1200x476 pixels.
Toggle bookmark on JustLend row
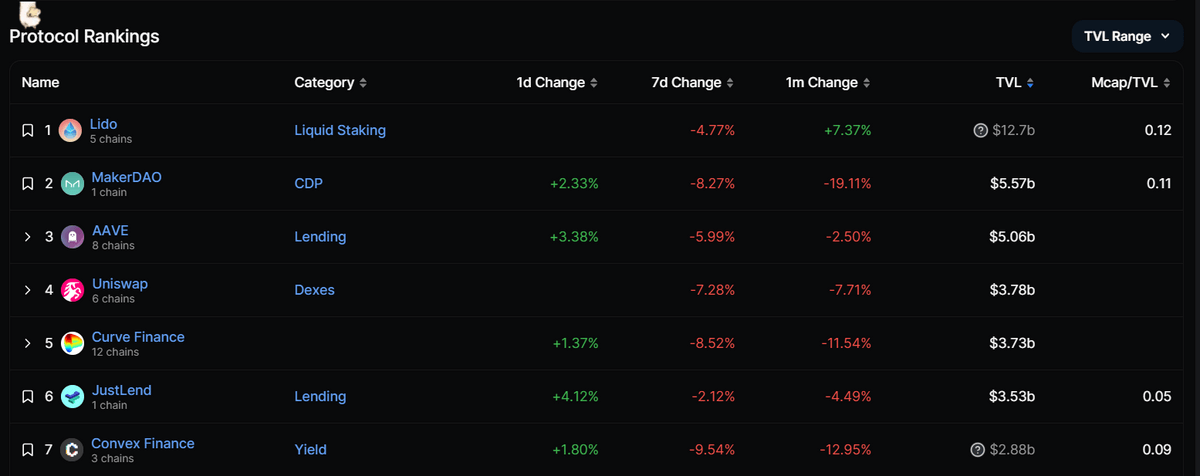tap(28, 397)
